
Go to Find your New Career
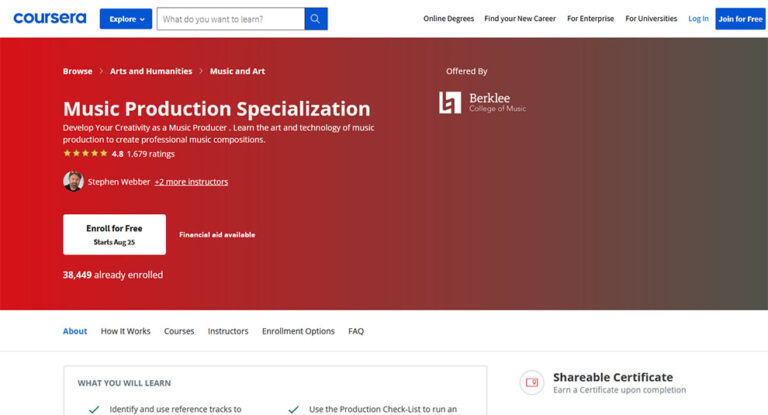[x=520, y=19]
